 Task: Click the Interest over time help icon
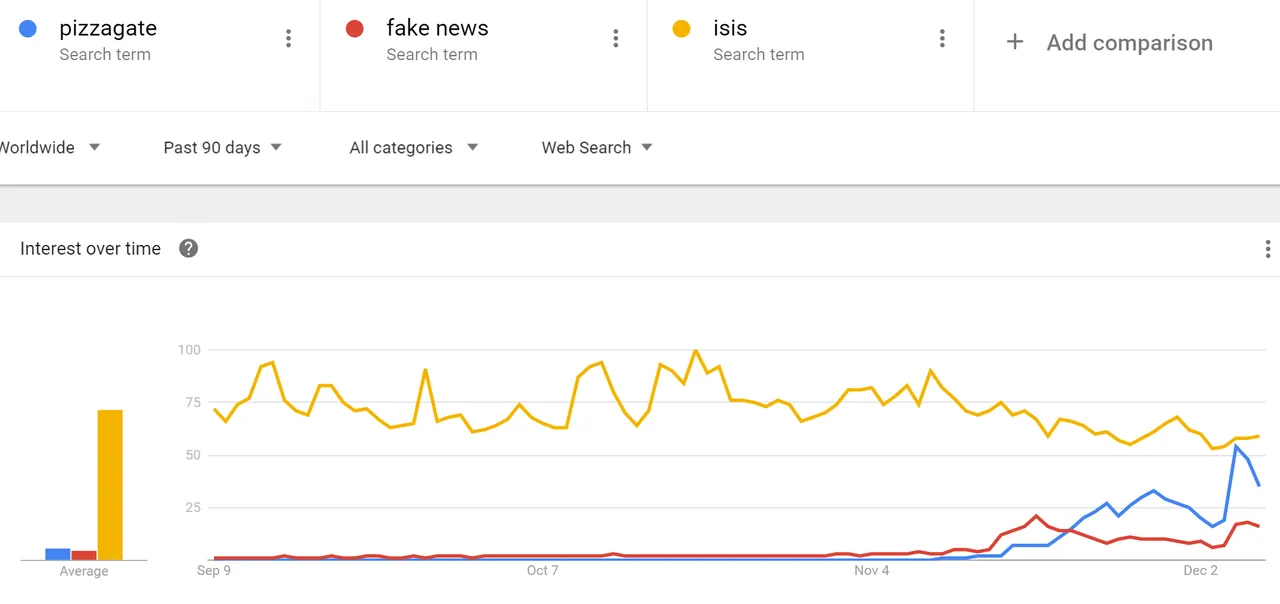tap(189, 249)
